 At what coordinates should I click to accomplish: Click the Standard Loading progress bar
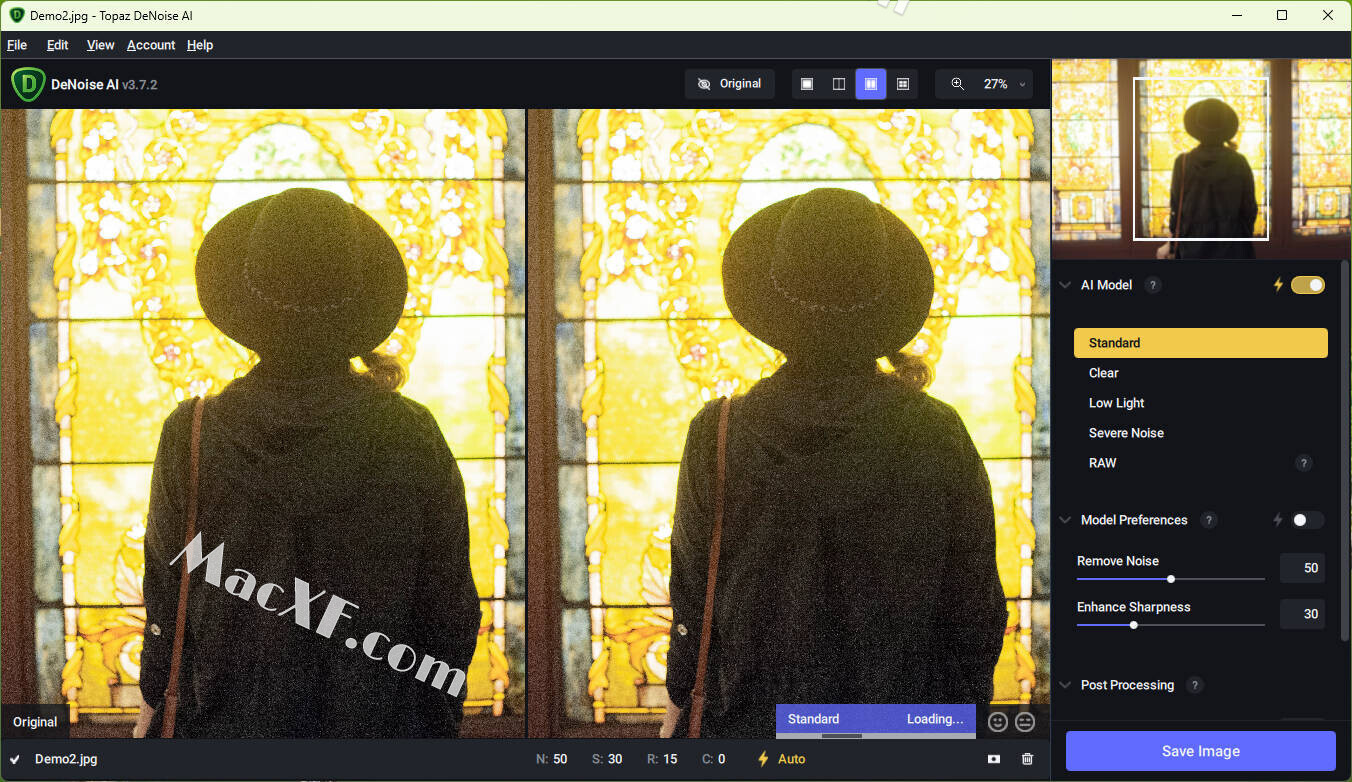876,719
